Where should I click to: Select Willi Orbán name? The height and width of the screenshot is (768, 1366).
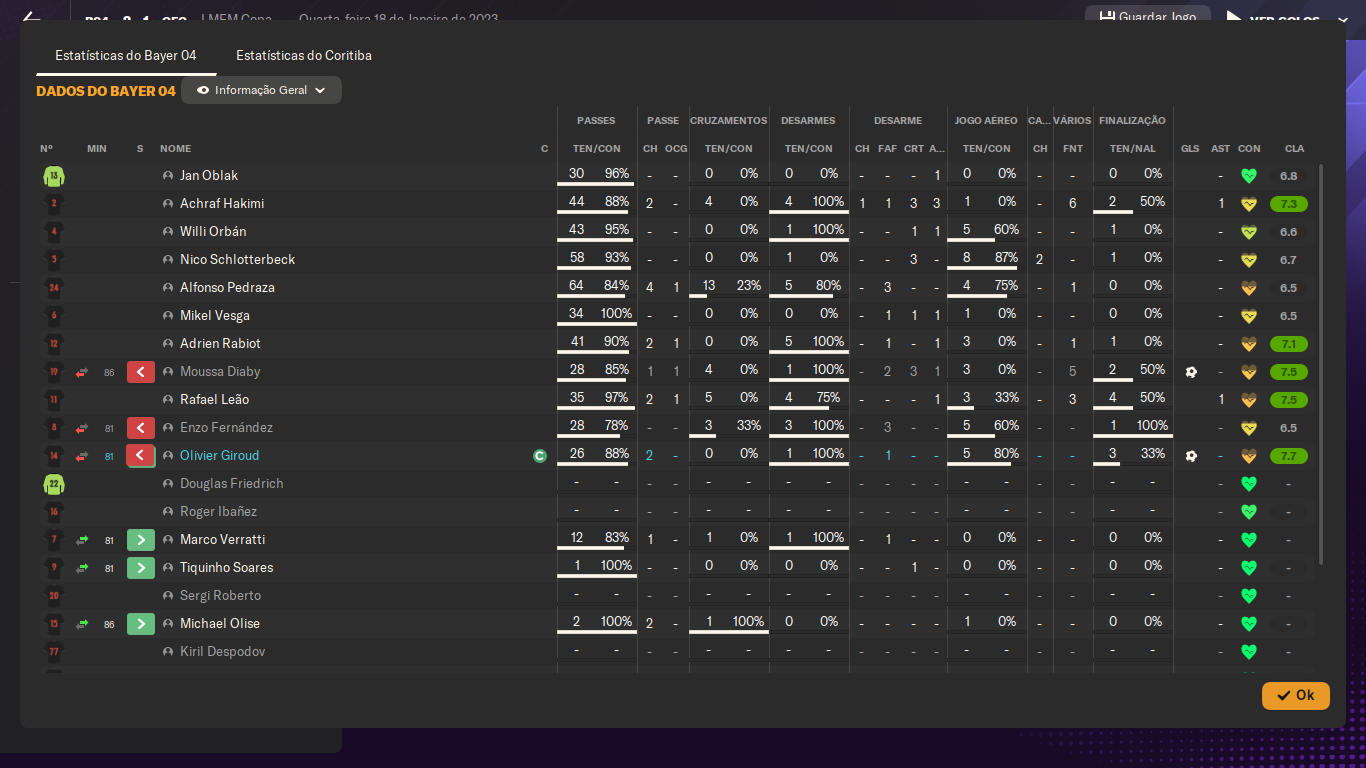[213, 231]
